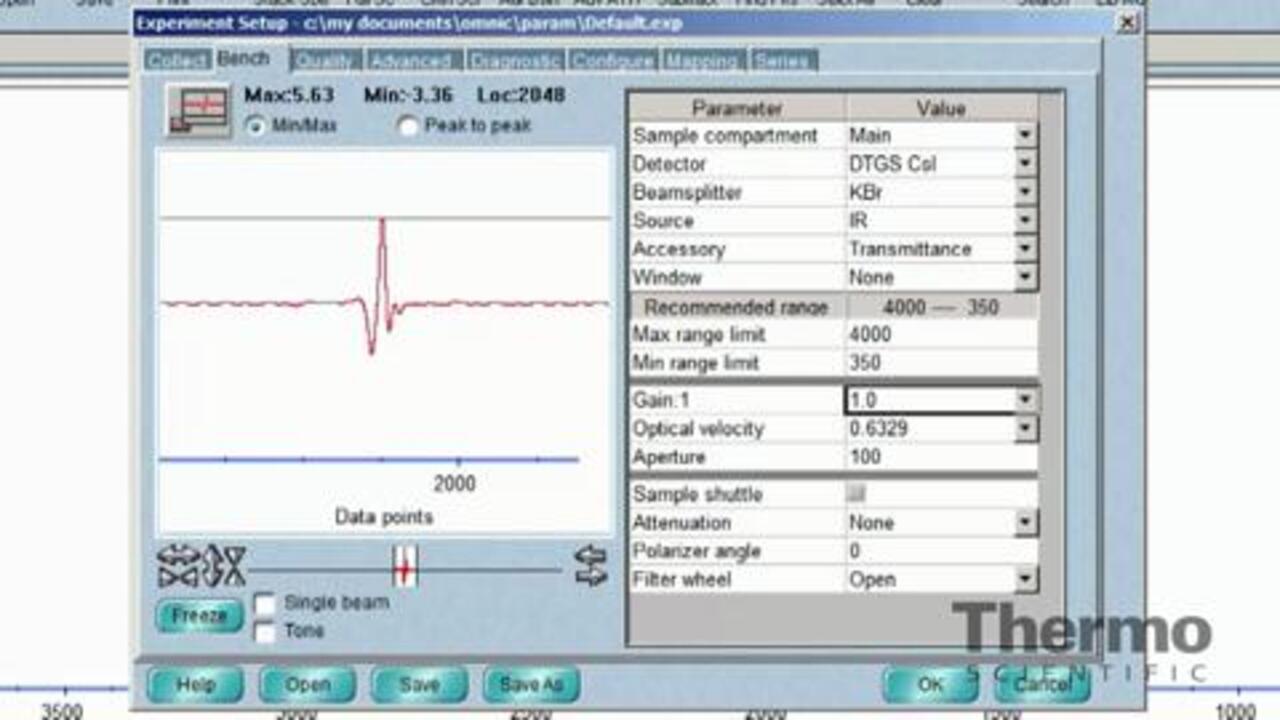Image resolution: width=1280 pixels, height=720 pixels.
Task: Open the Diagnostic tab
Action: (516, 61)
